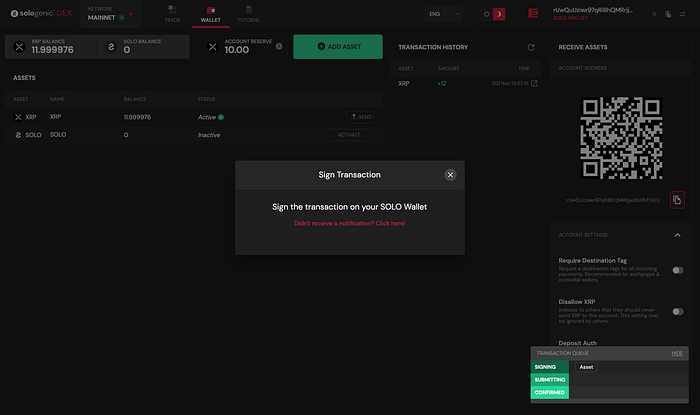700x415 pixels.
Task: Select light theme sun toggle
Action: [487, 14]
